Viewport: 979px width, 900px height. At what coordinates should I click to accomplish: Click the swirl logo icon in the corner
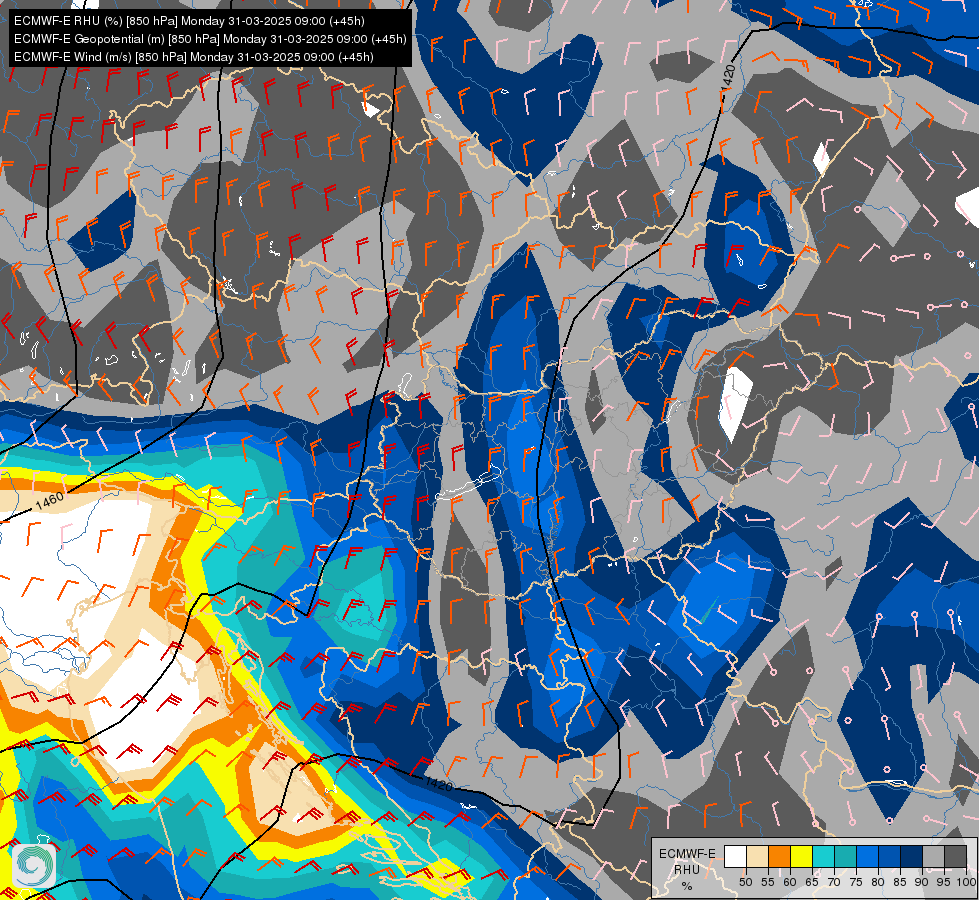click(34, 866)
